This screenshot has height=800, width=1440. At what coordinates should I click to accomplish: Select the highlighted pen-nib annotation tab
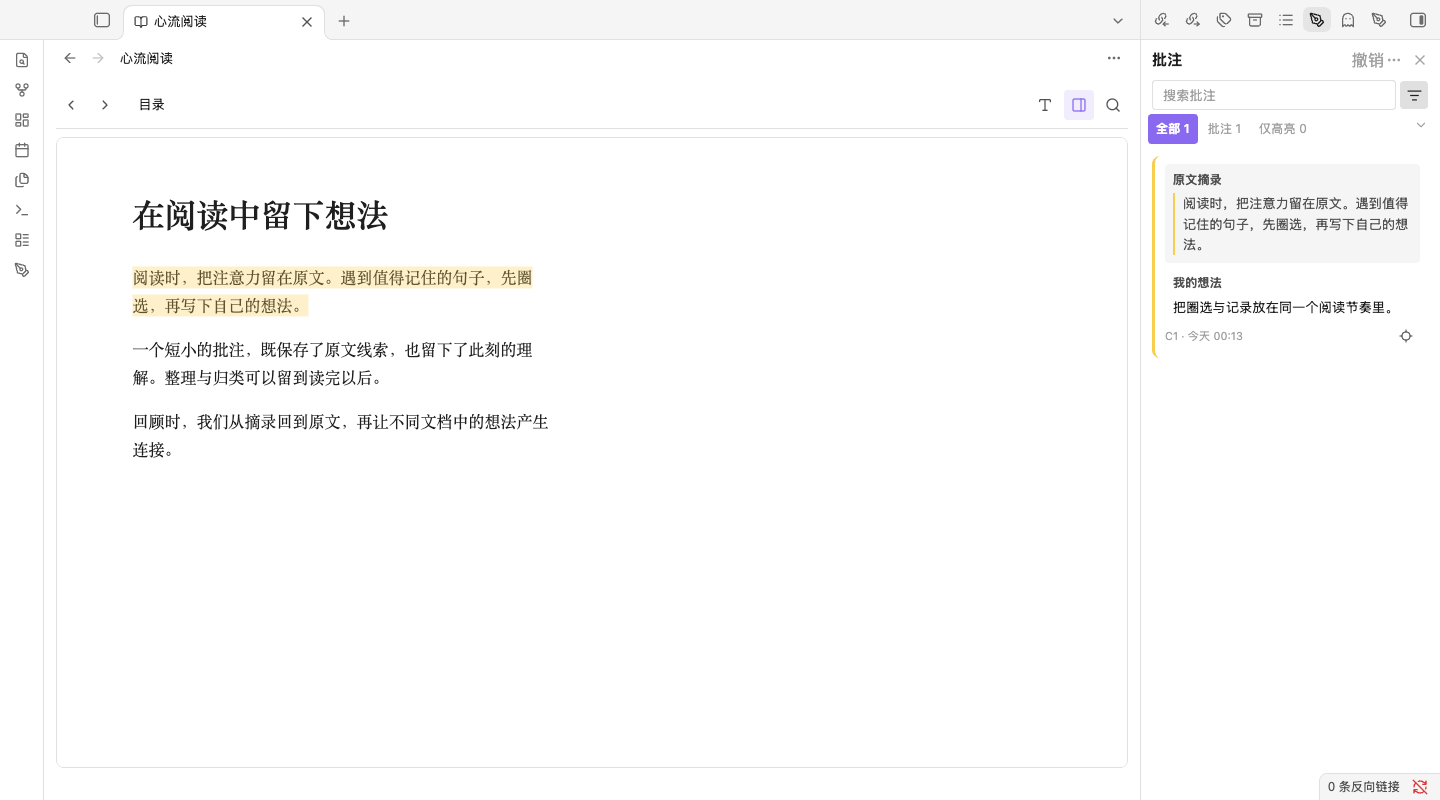(x=1317, y=20)
